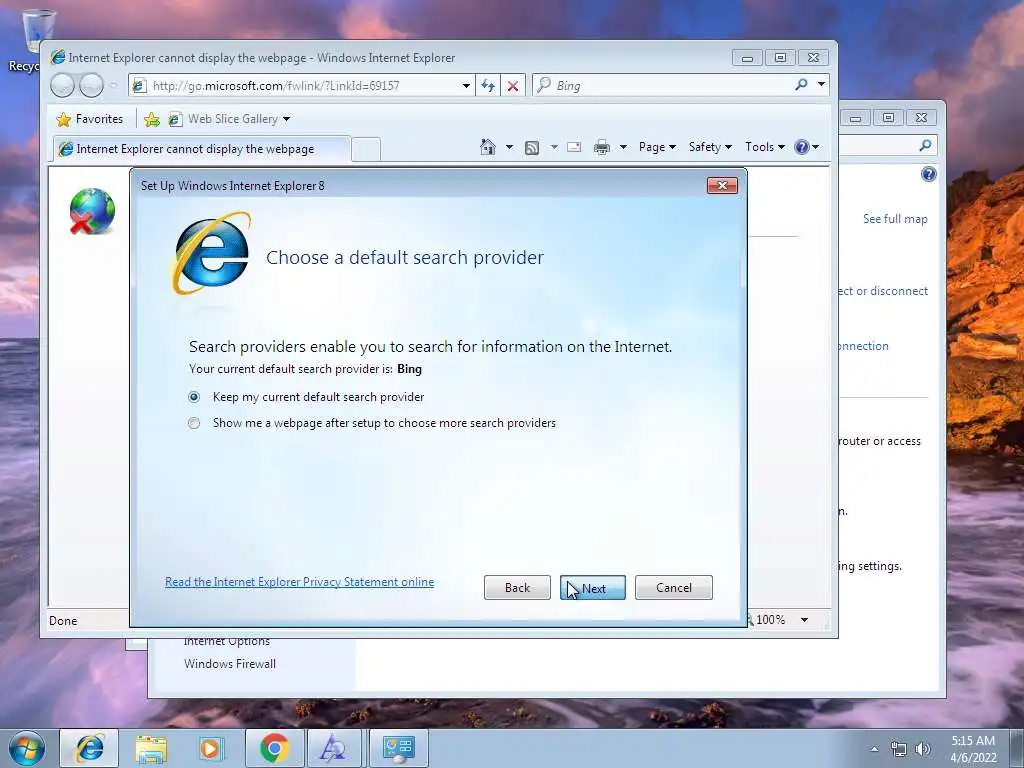
Task: Expand the address bar history dropdown
Action: point(466,86)
